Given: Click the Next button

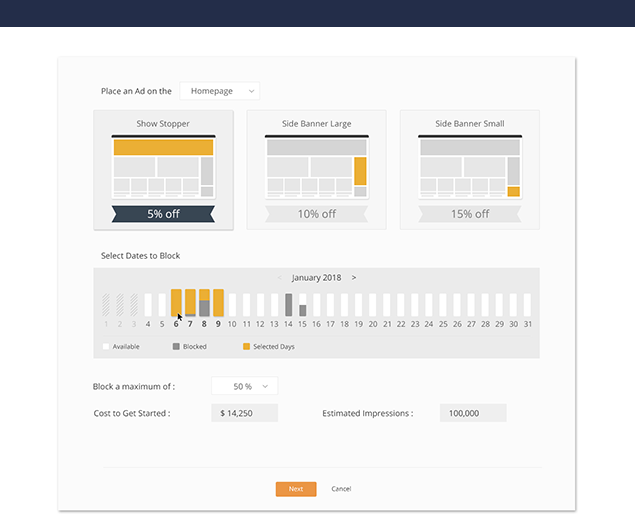Looking at the screenshot, I should [296, 489].
